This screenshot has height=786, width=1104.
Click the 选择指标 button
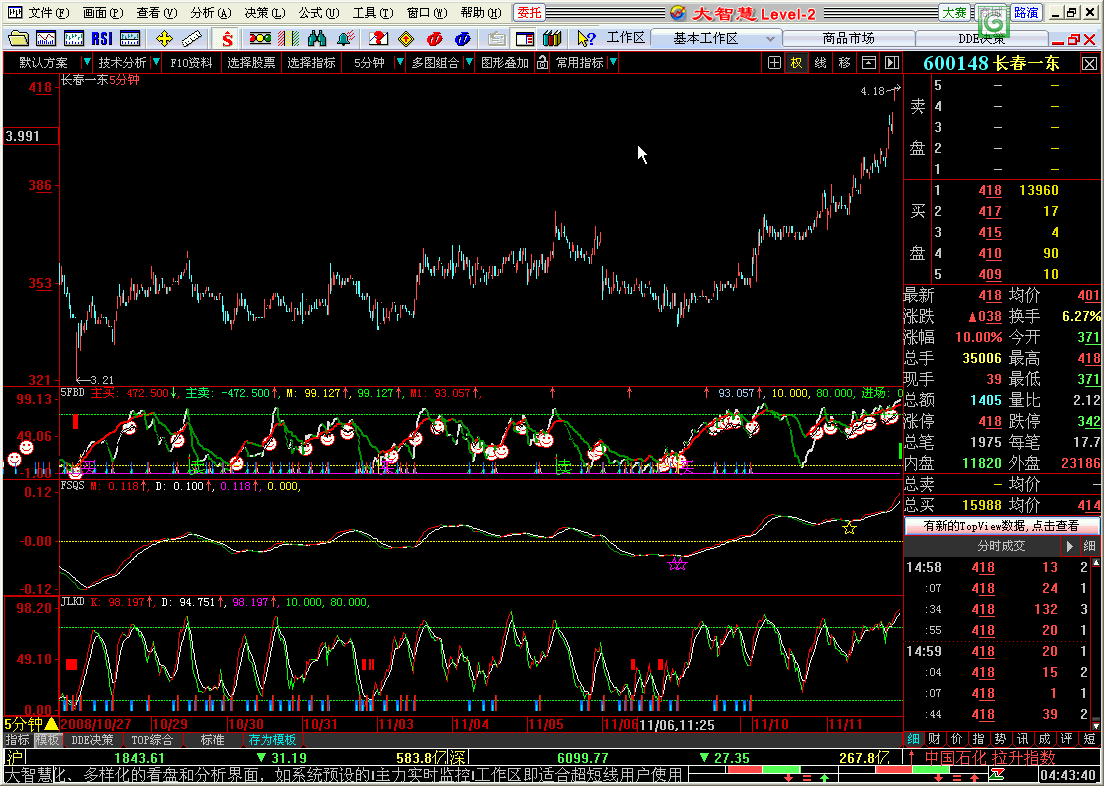tap(311, 63)
